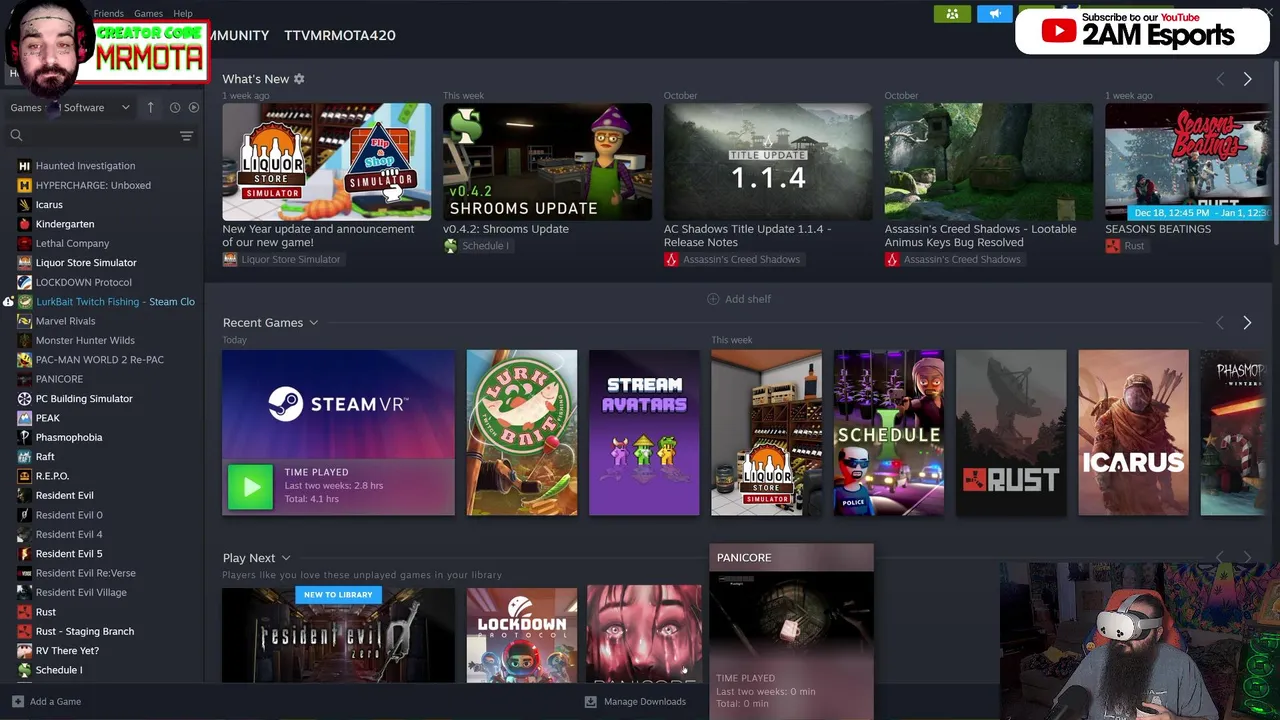The width and height of the screenshot is (1280, 720).
Task: Open Resident Evil 0 tile in Play Next
Action: pos(338,636)
